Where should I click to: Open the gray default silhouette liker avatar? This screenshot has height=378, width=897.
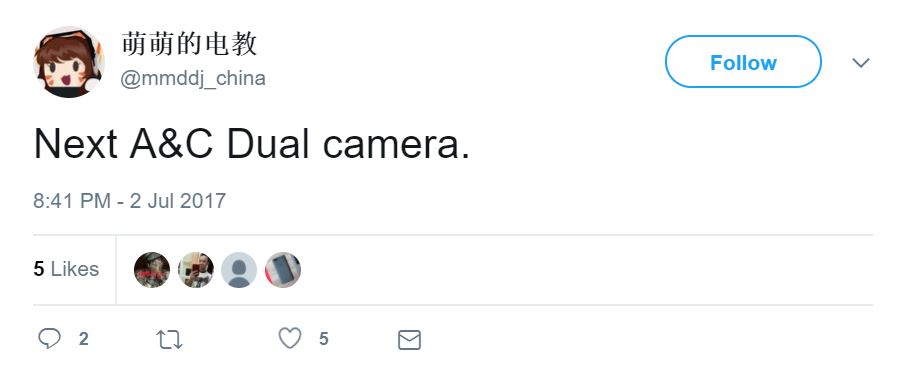pyautogui.click(x=239, y=269)
